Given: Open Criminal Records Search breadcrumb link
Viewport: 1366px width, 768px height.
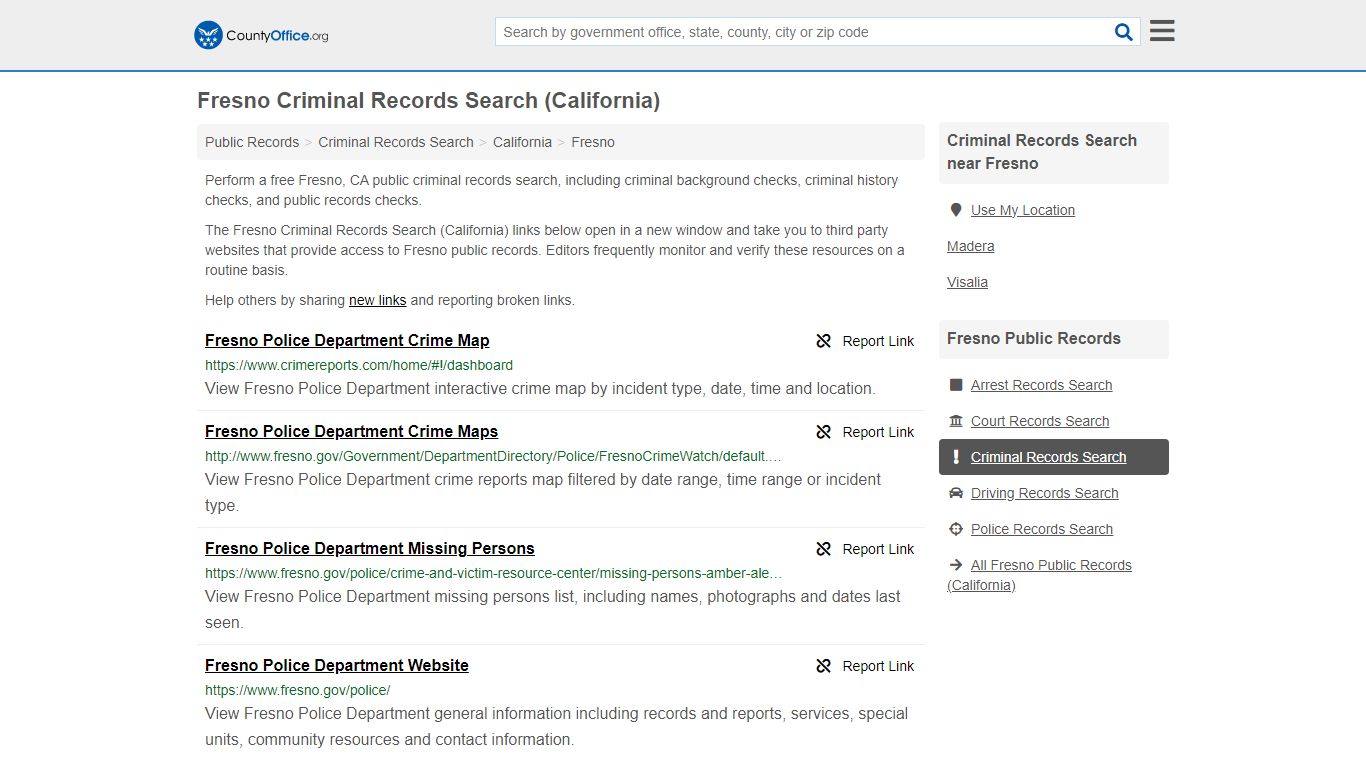Looking at the screenshot, I should click(396, 142).
